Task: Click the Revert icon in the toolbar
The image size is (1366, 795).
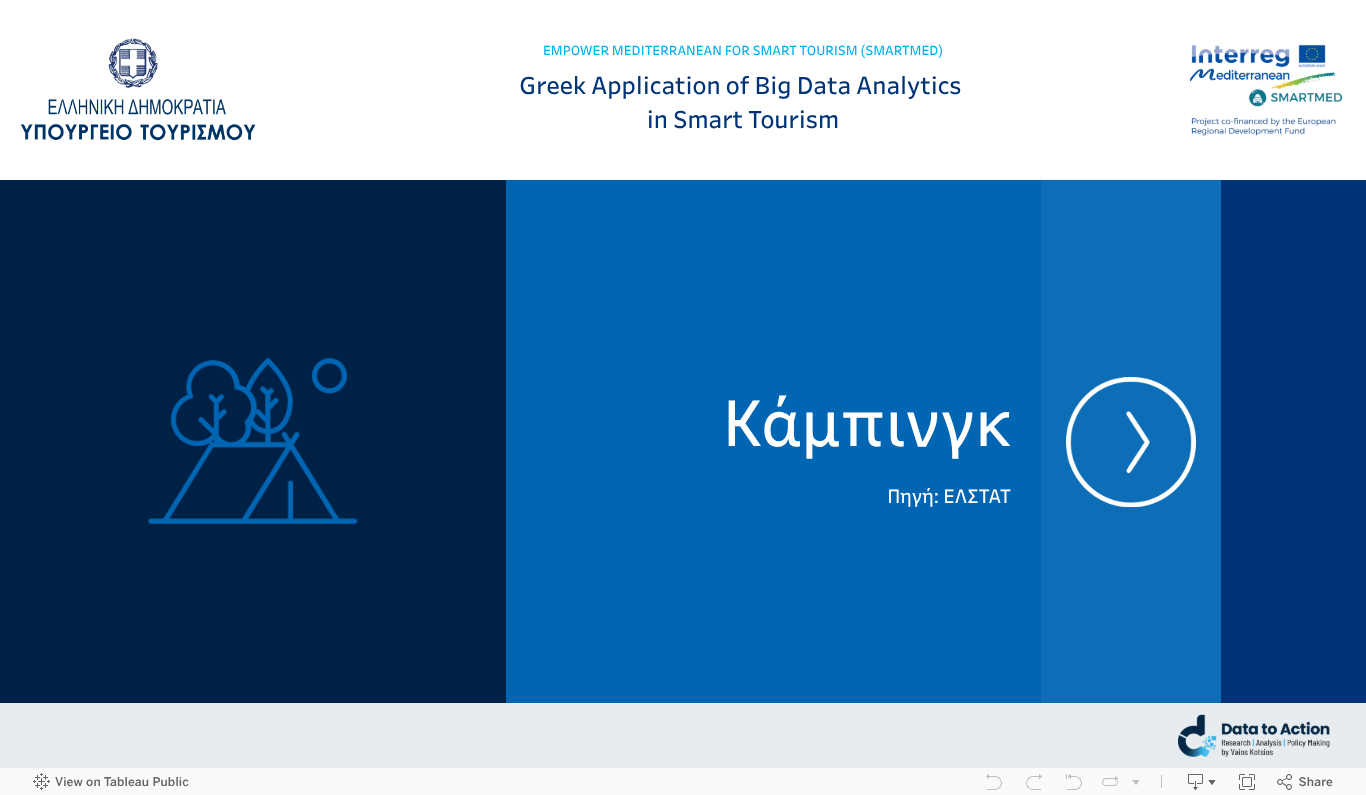Action: [1073, 782]
